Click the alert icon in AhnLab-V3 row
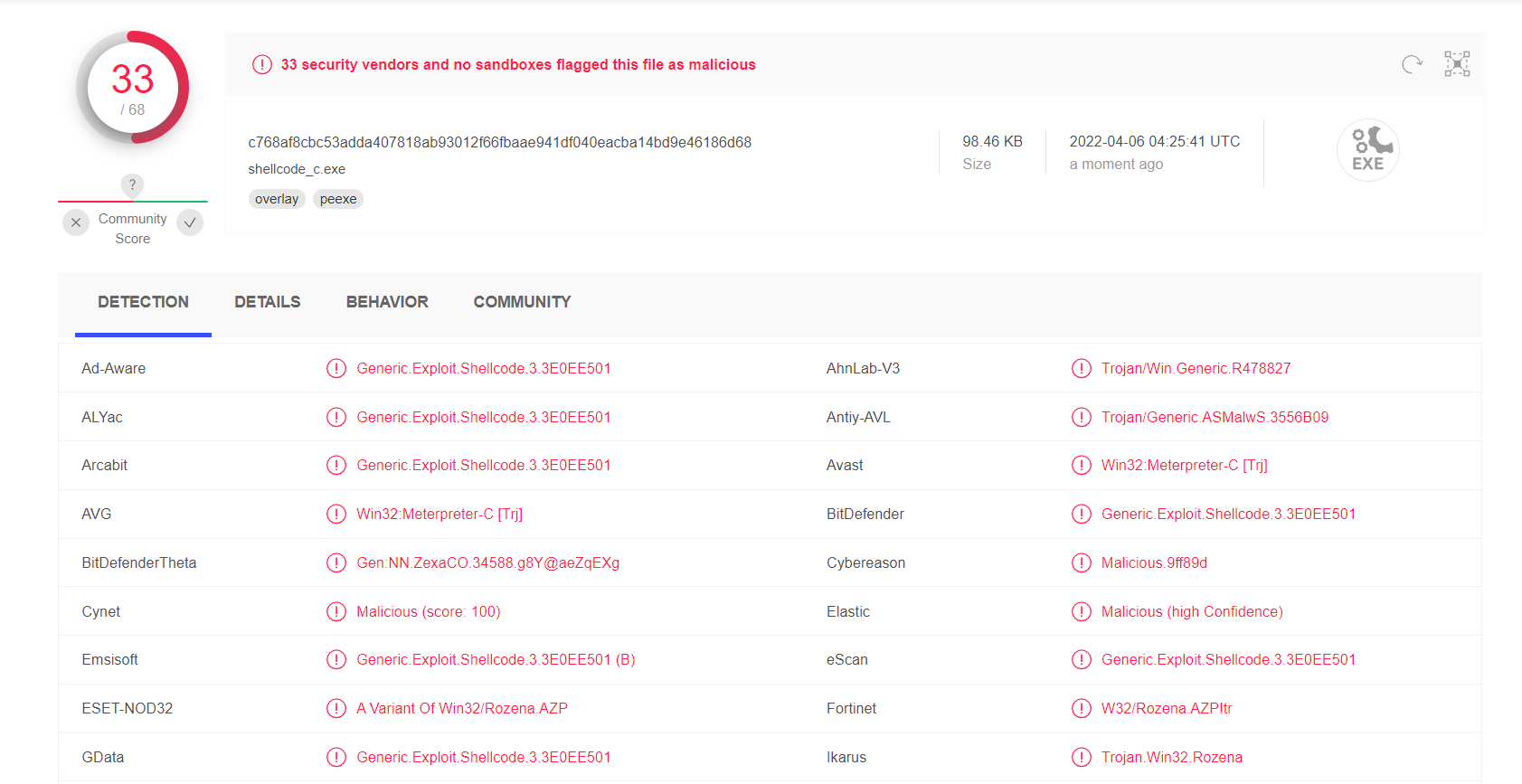The image size is (1522, 784). click(x=1082, y=368)
